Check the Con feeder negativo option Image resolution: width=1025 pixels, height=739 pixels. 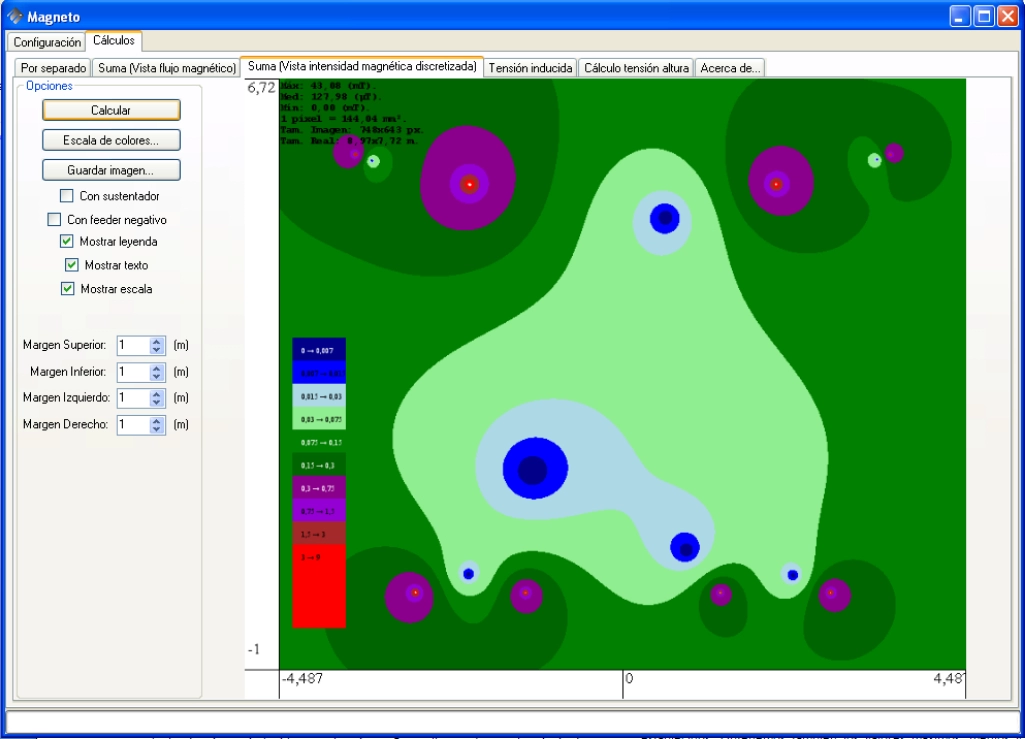coord(55,220)
